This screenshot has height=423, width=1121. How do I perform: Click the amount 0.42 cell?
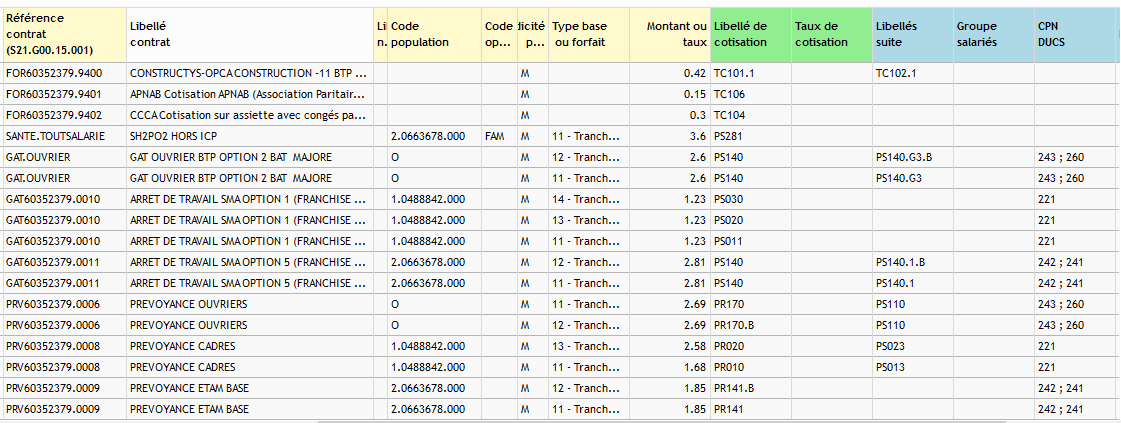point(670,73)
